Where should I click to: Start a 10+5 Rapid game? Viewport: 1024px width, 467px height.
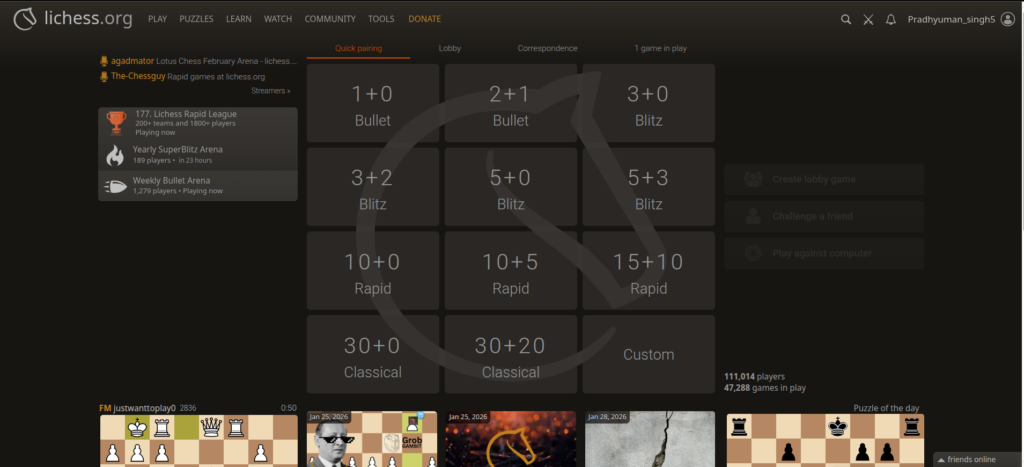[x=511, y=270]
